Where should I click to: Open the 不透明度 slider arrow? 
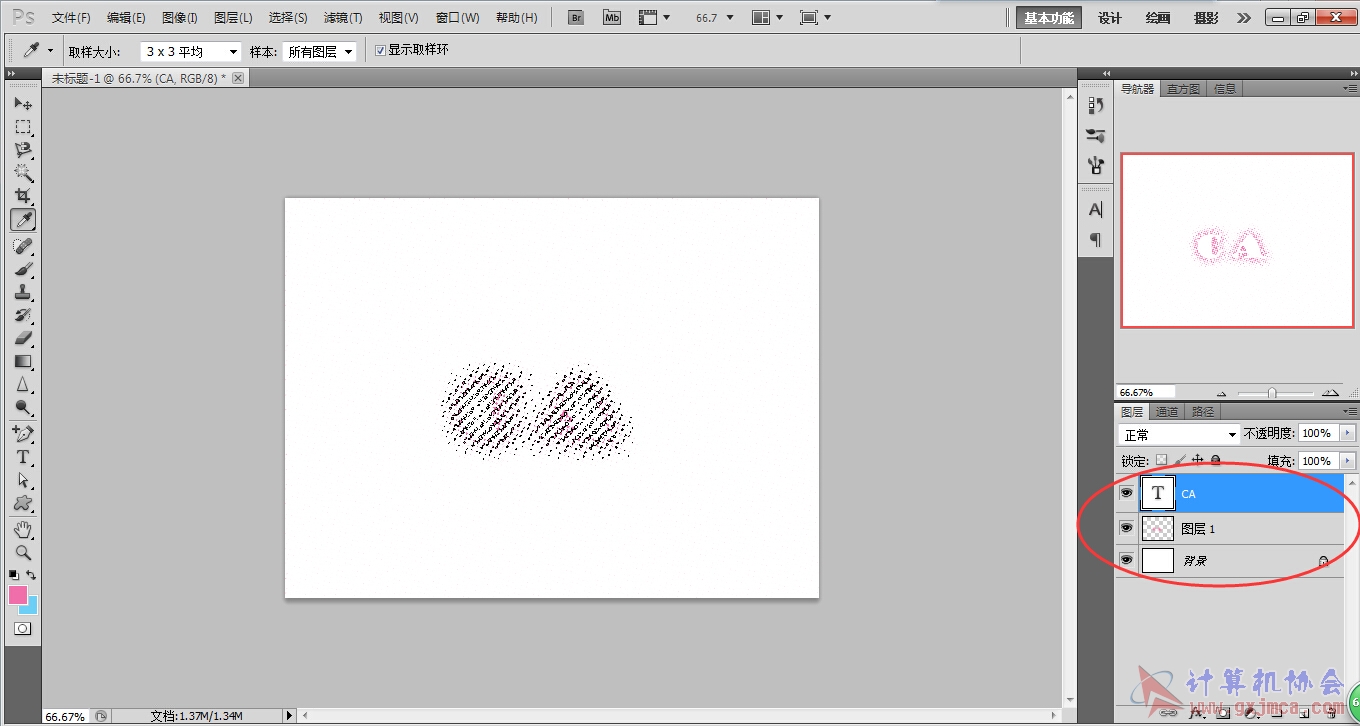pos(1348,434)
